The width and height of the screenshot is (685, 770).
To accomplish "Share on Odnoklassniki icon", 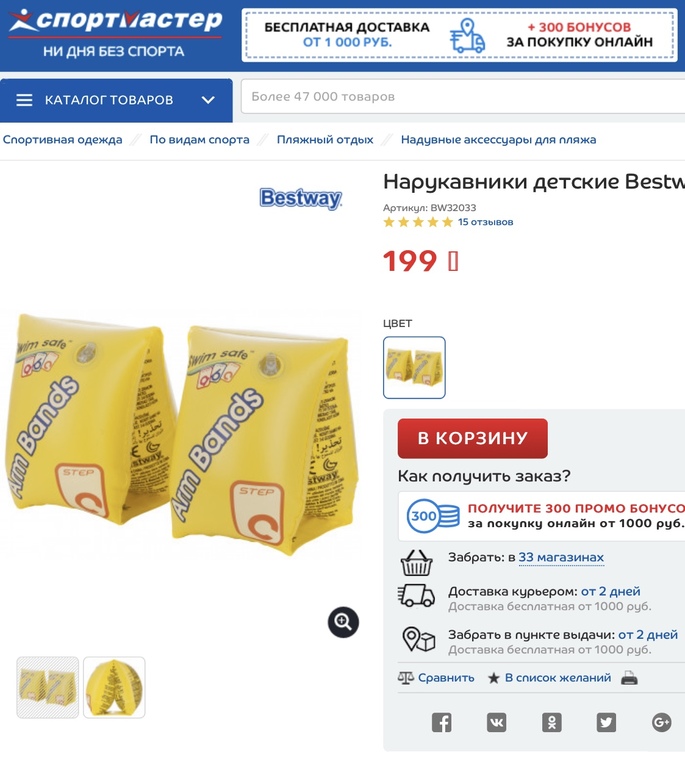I will [x=551, y=722].
